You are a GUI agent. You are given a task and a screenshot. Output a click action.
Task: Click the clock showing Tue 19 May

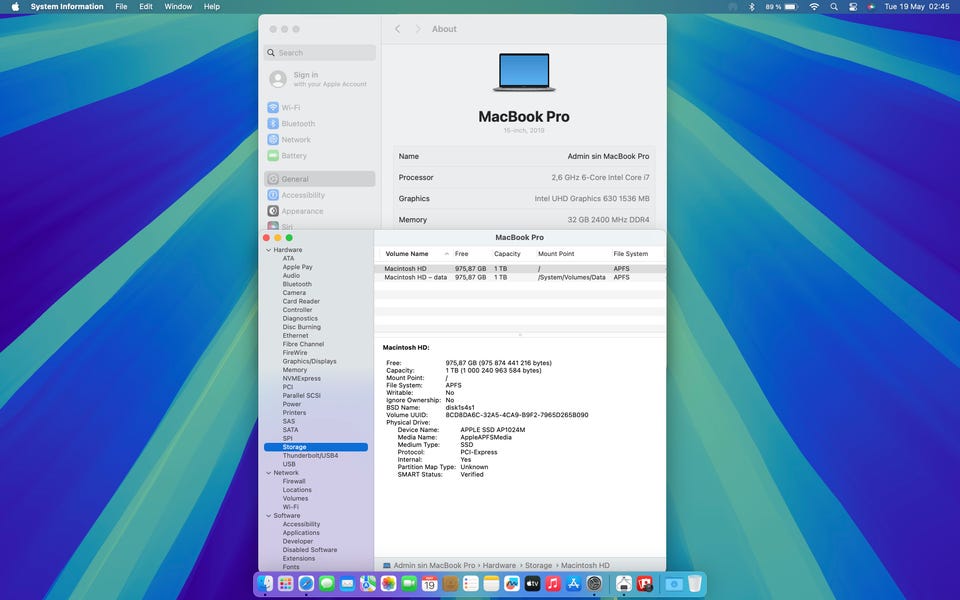pos(917,7)
